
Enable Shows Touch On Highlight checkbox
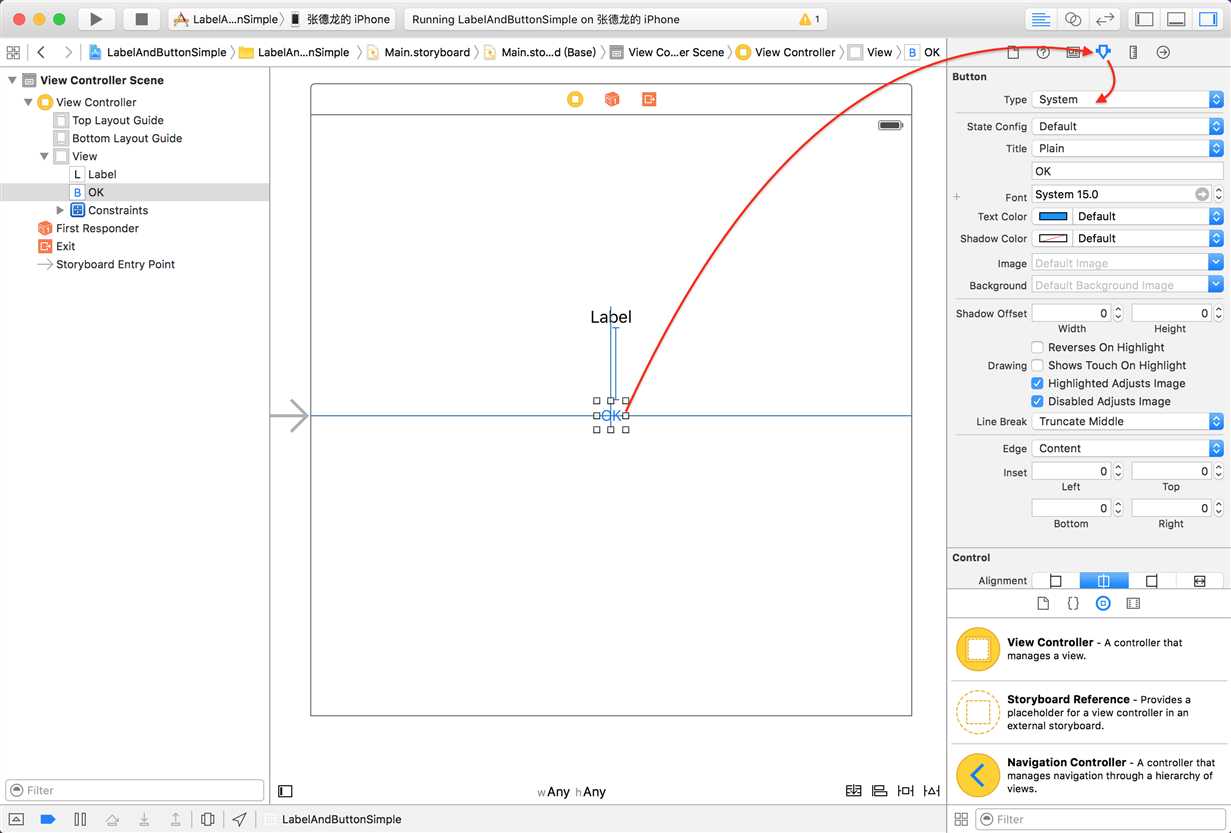click(1037, 365)
